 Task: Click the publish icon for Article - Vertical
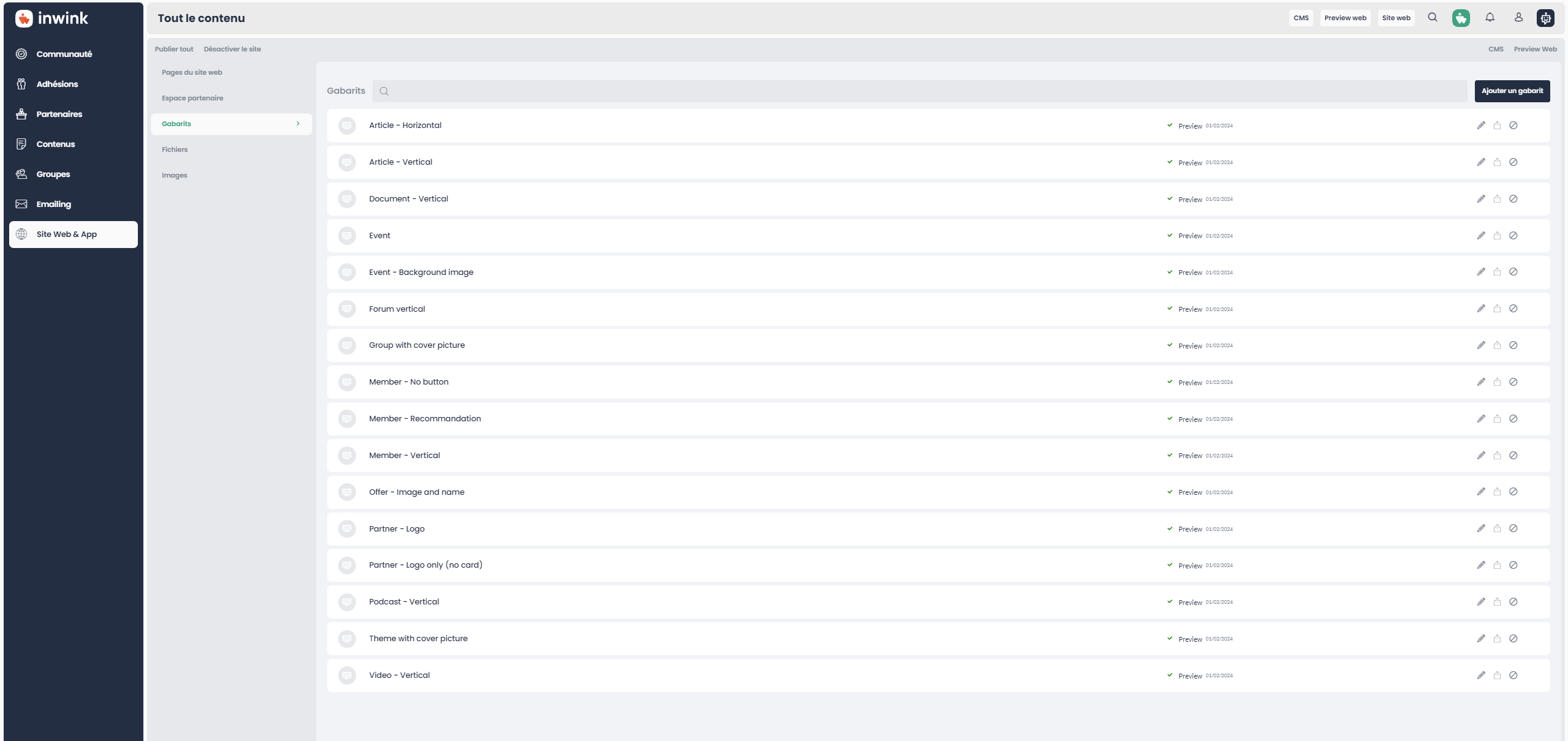[1497, 162]
